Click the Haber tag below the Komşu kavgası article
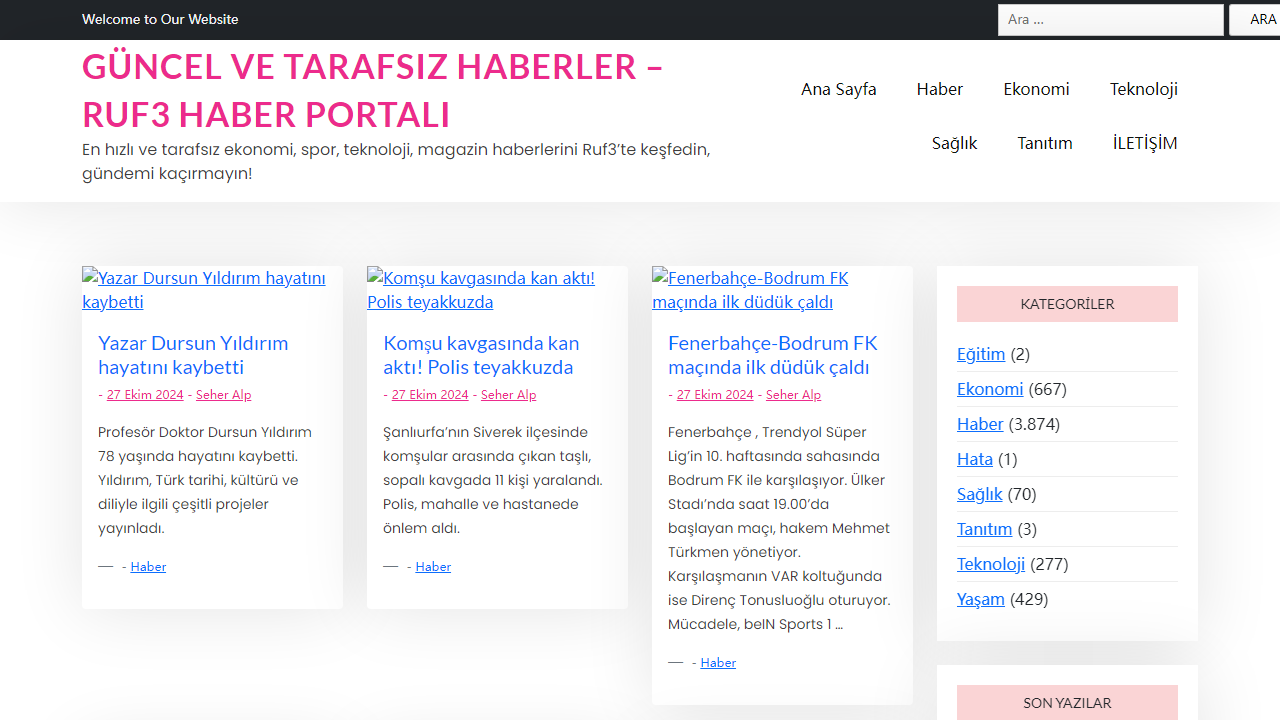1280x720 pixels. [x=433, y=566]
